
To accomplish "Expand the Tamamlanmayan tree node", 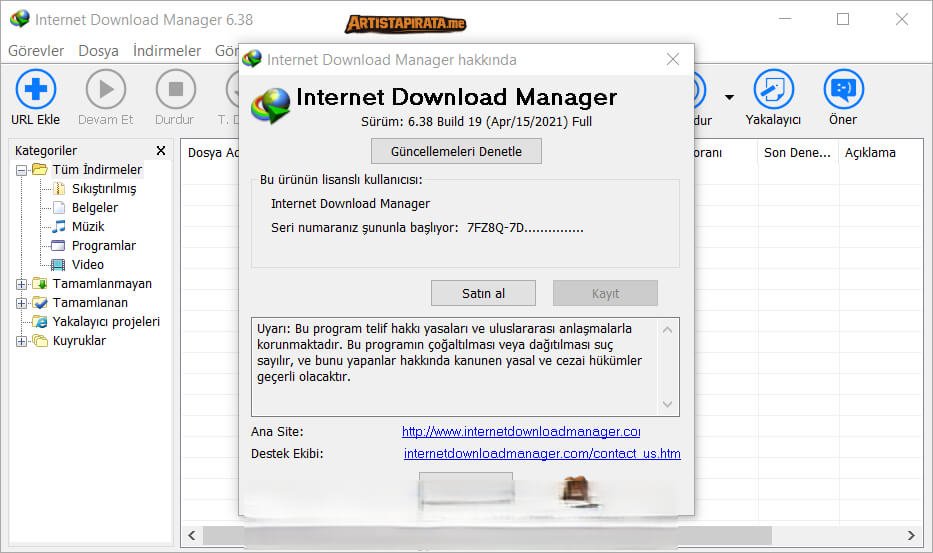I will click(x=21, y=285).
